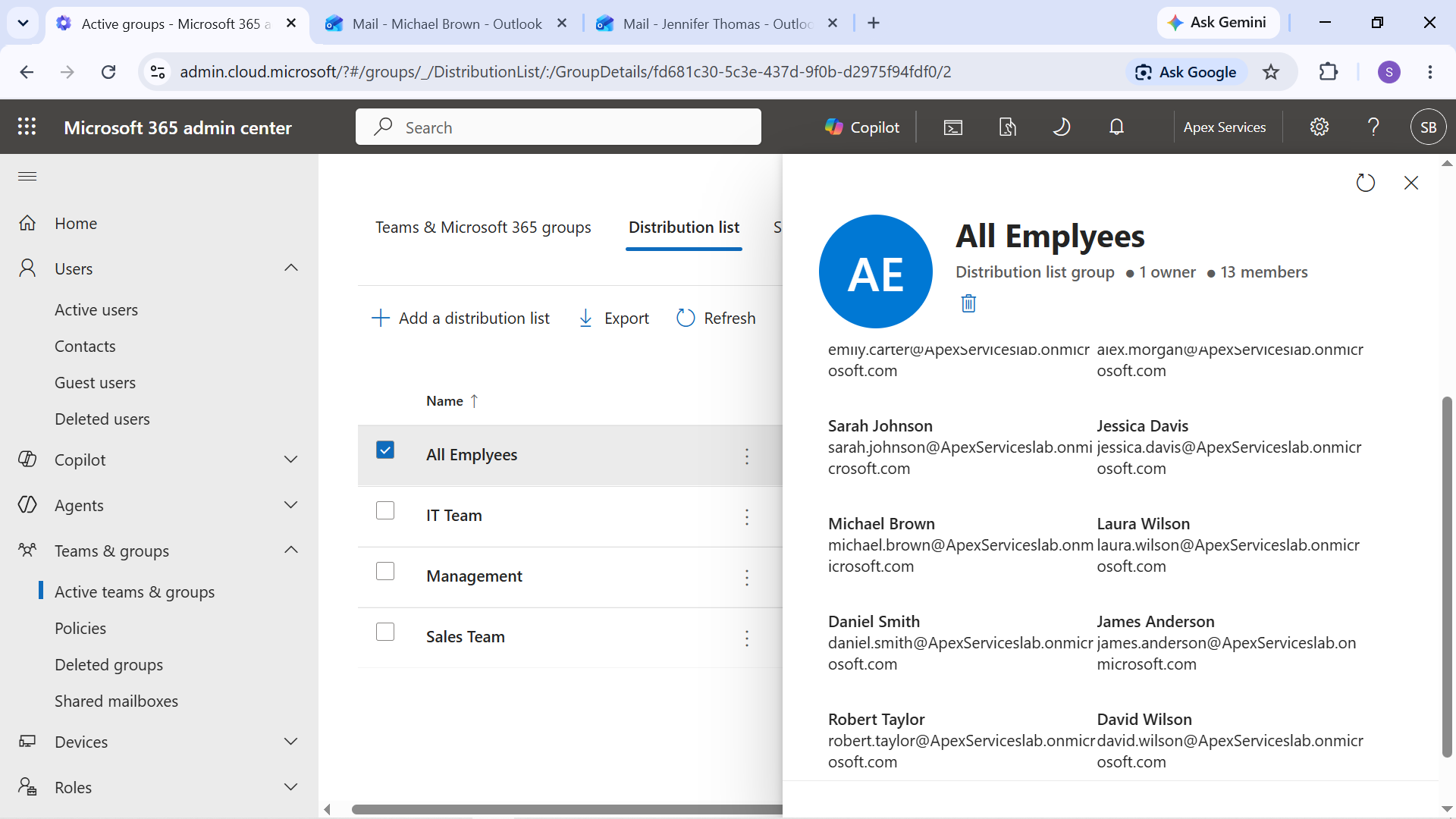Click Add a distribution list
This screenshot has height=819, width=1456.
tap(460, 318)
